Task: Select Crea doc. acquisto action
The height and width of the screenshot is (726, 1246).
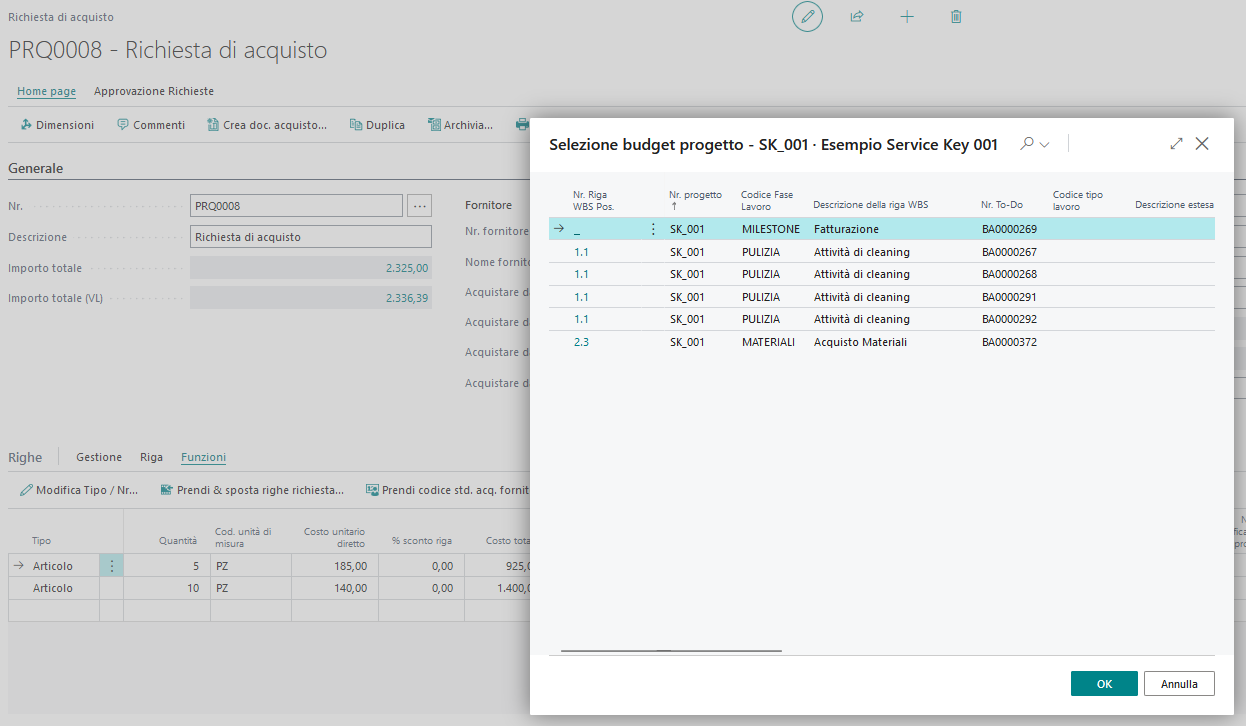Action: tap(267, 125)
